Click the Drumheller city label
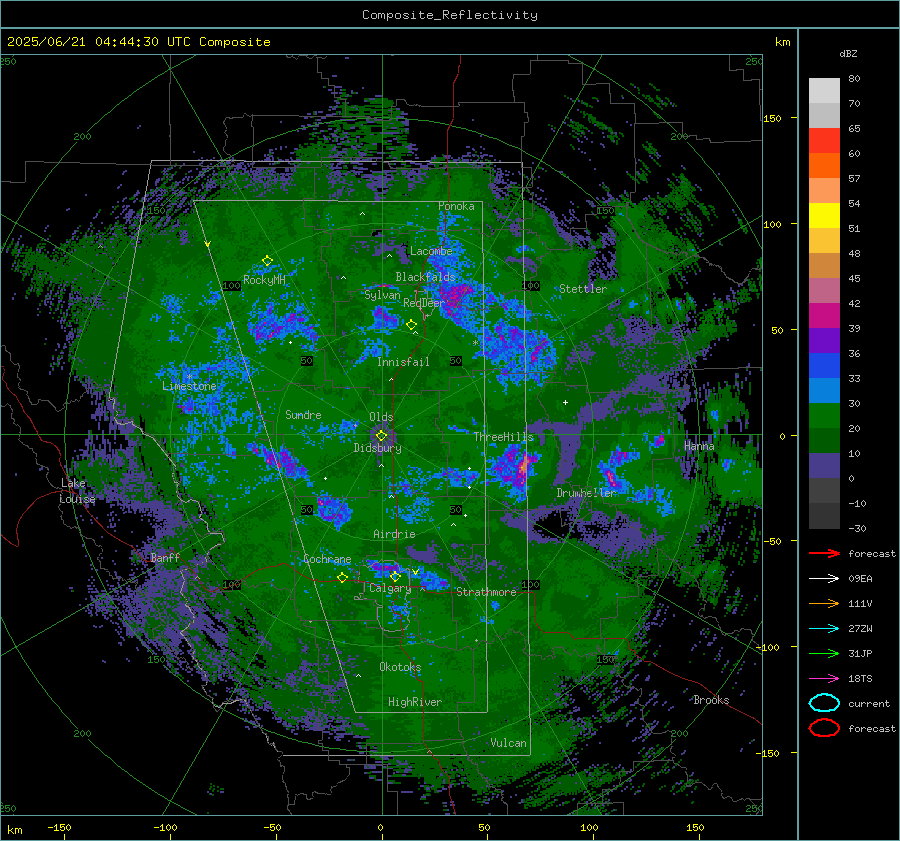Image resolution: width=900 pixels, height=841 pixels. (587, 493)
